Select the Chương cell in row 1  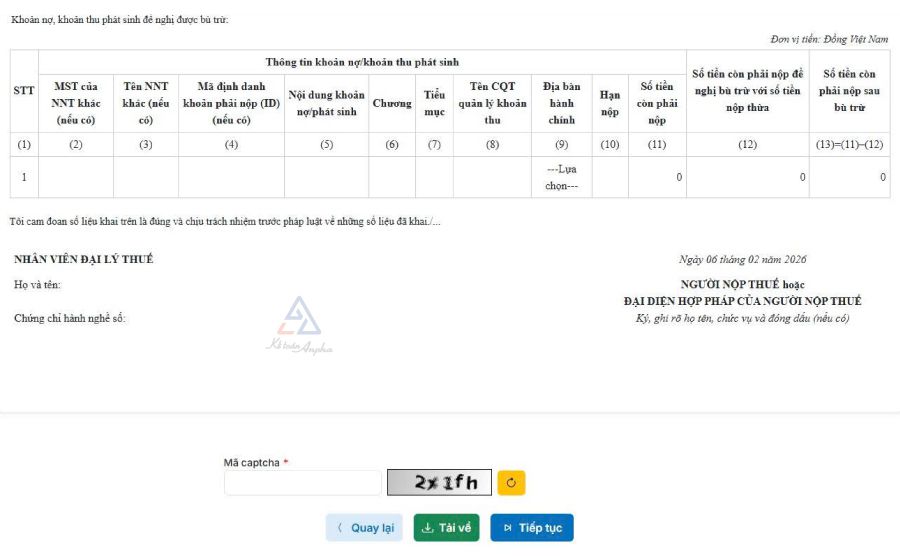click(x=392, y=177)
